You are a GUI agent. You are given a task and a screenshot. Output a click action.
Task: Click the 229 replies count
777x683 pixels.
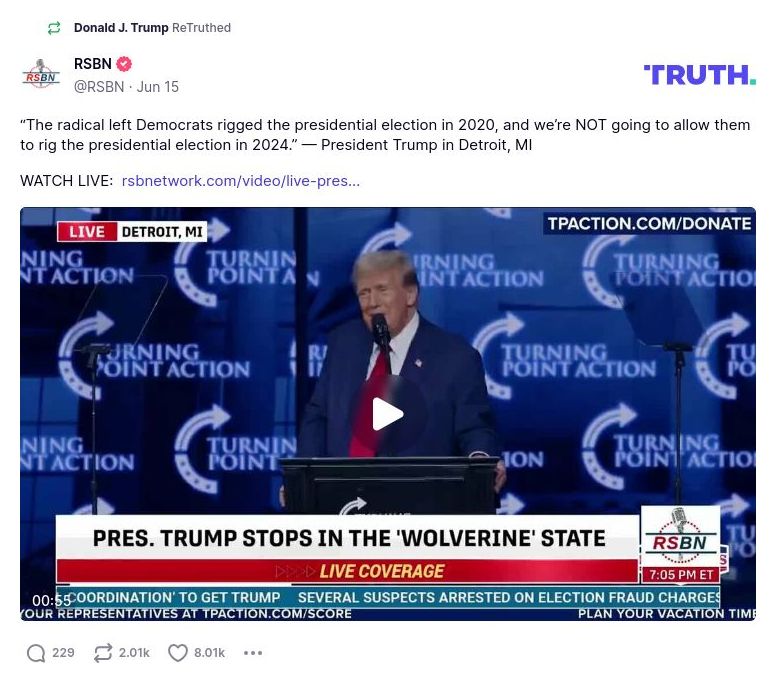tap(63, 653)
